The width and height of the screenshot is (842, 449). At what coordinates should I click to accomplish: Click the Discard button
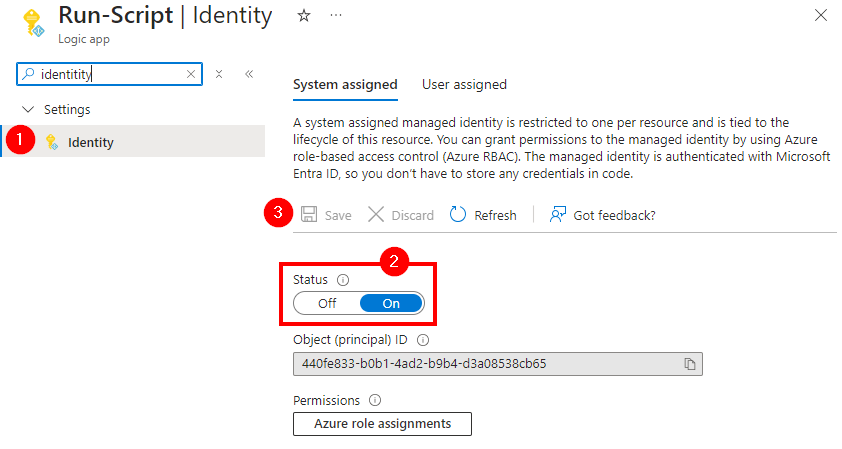(401, 215)
